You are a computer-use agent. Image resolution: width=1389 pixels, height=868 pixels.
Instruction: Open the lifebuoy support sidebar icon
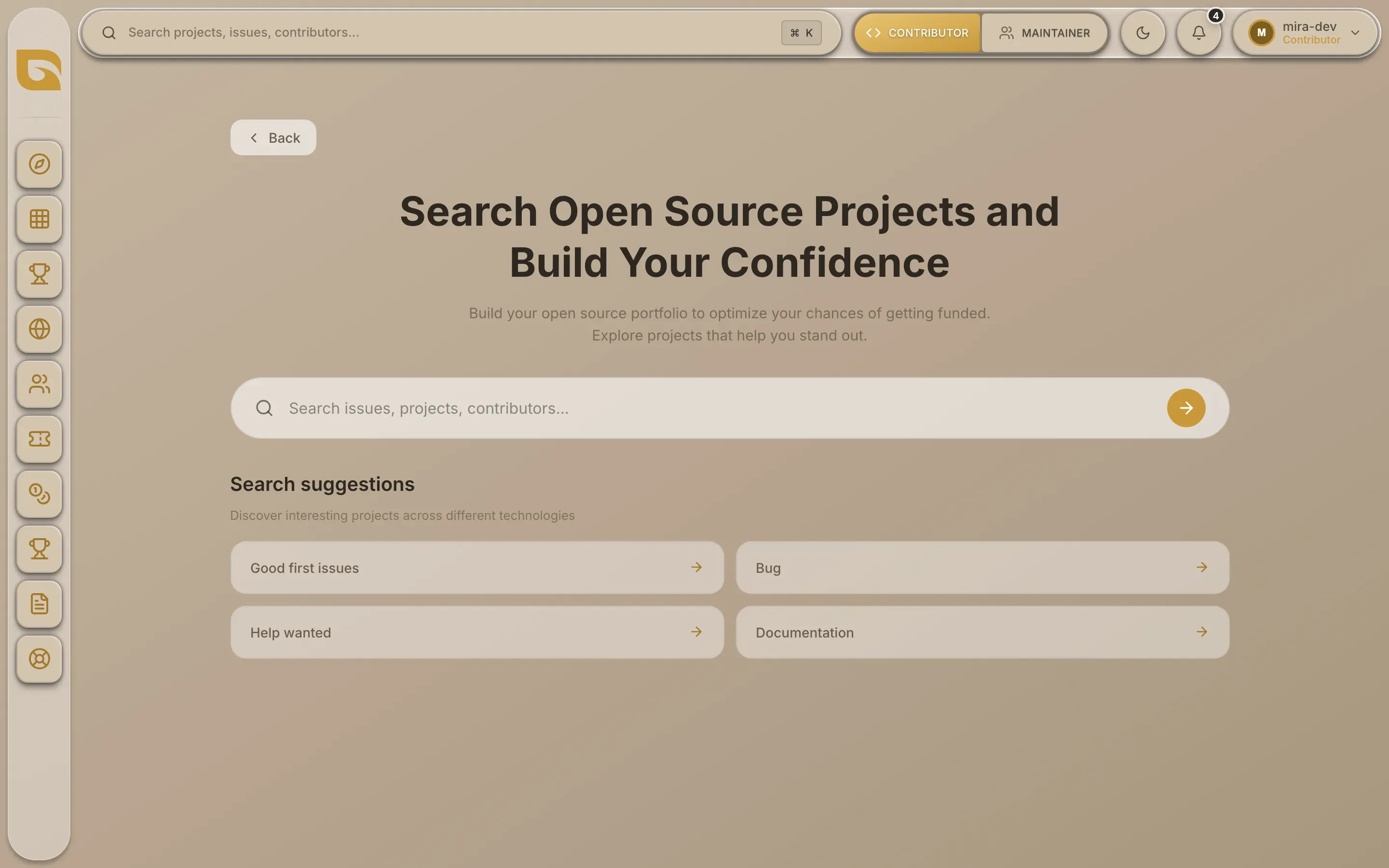tap(39, 658)
